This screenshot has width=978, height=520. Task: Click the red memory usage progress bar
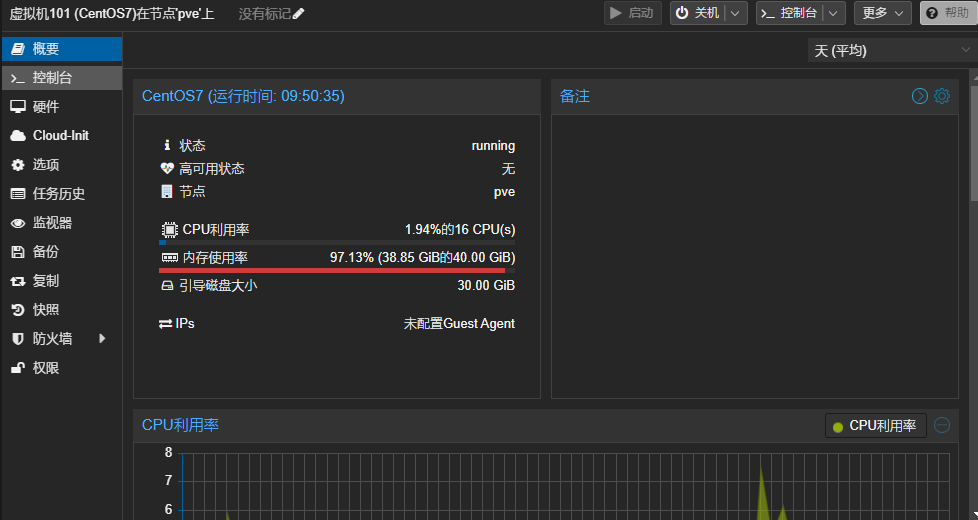click(337, 271)
